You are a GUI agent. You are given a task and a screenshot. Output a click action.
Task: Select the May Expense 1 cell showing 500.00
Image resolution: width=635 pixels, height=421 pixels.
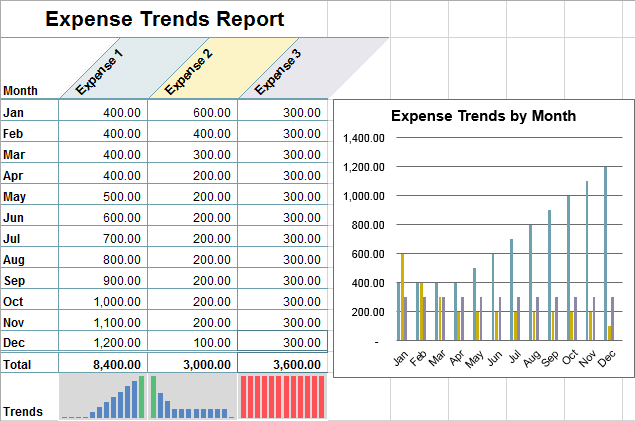pyautogui.click(x=103, y=196)
